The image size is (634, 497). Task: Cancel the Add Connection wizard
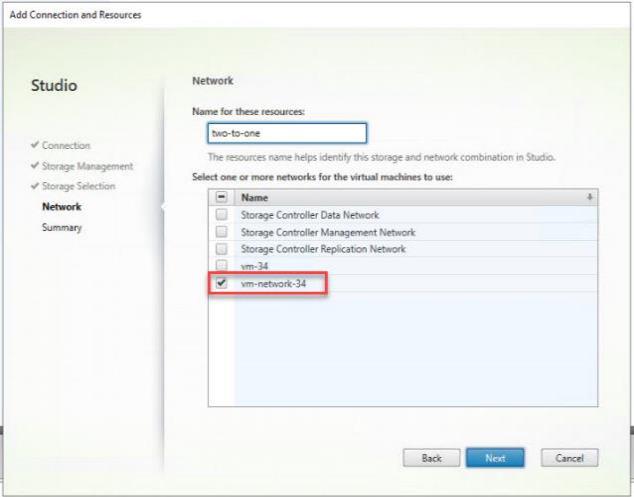point(569,458)
